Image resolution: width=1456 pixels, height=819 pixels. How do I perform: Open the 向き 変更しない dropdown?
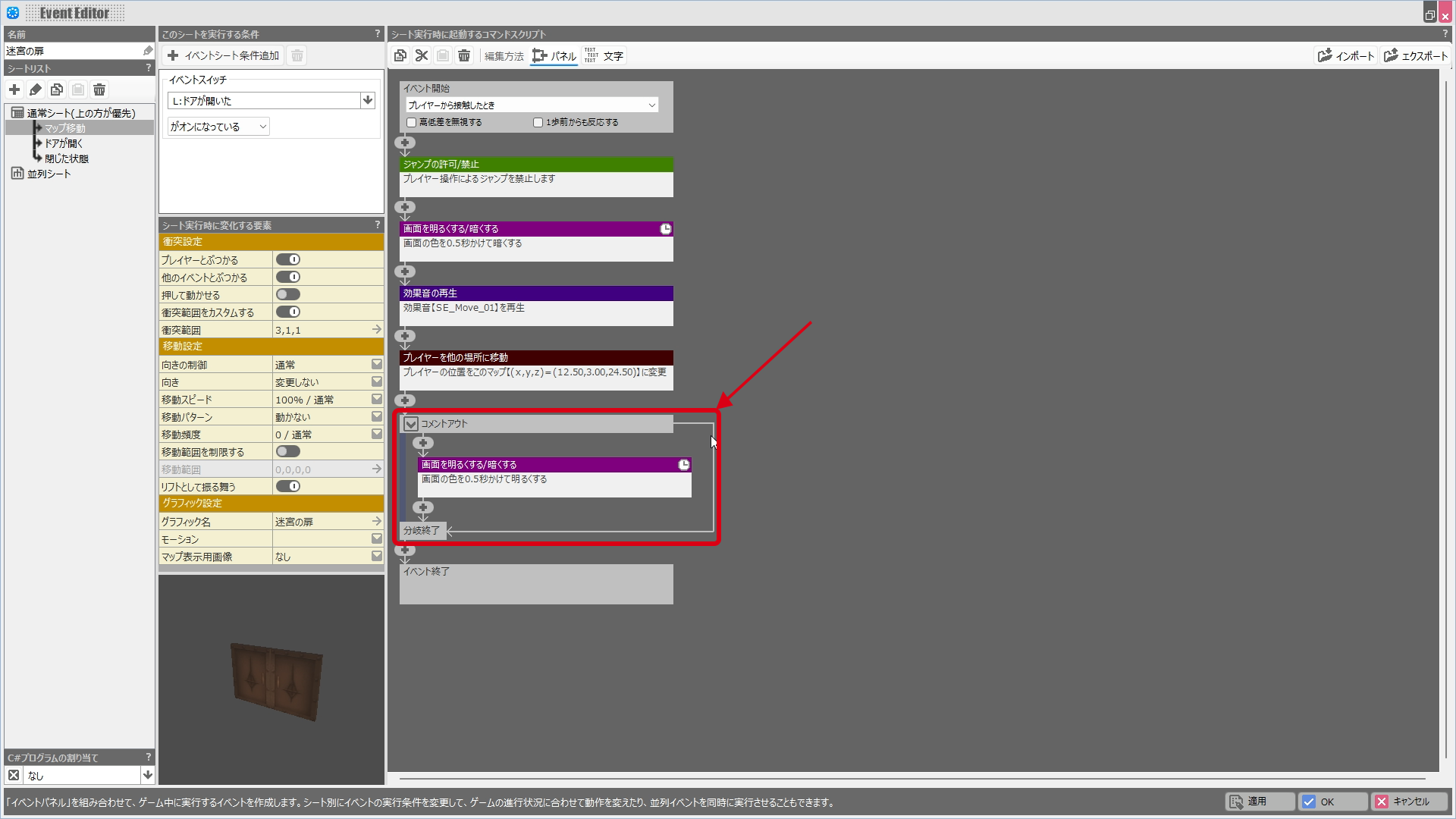pos(377,381)
